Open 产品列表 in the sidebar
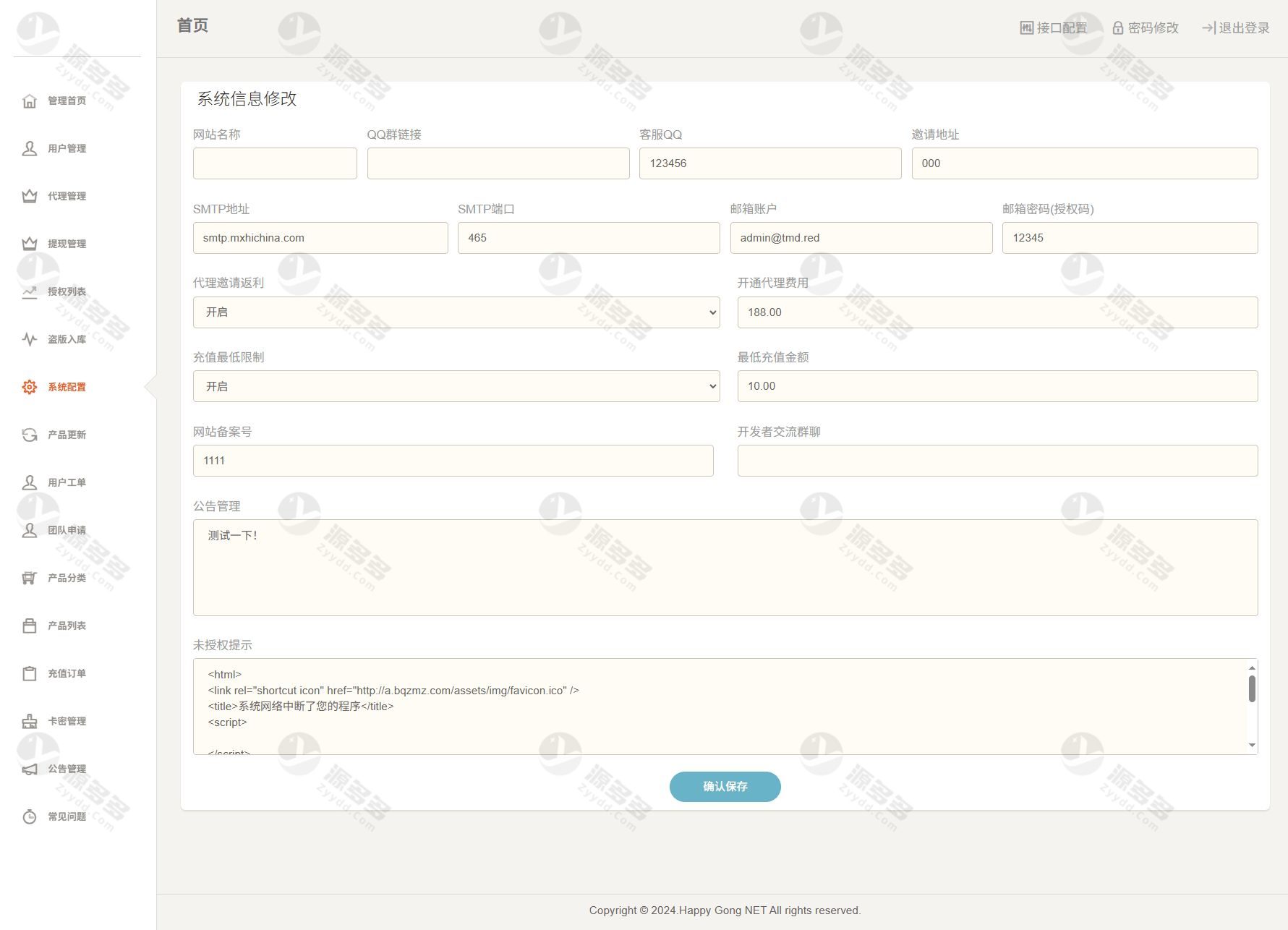The width and height of the screenshot is (1288, 930). click(67, 626)
